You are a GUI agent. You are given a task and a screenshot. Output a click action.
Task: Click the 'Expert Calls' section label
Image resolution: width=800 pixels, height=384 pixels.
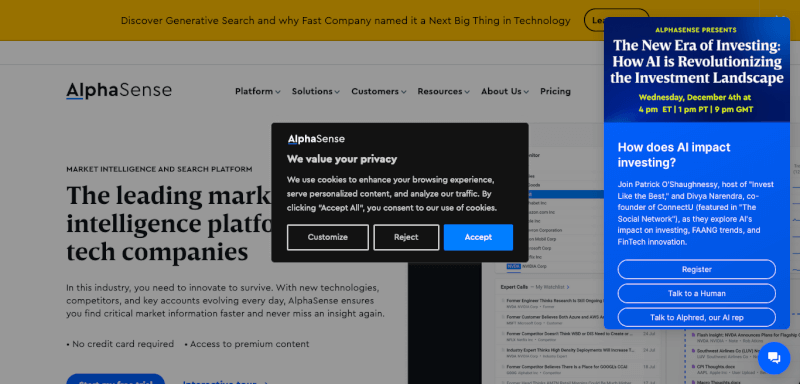(x=514, y=287)
